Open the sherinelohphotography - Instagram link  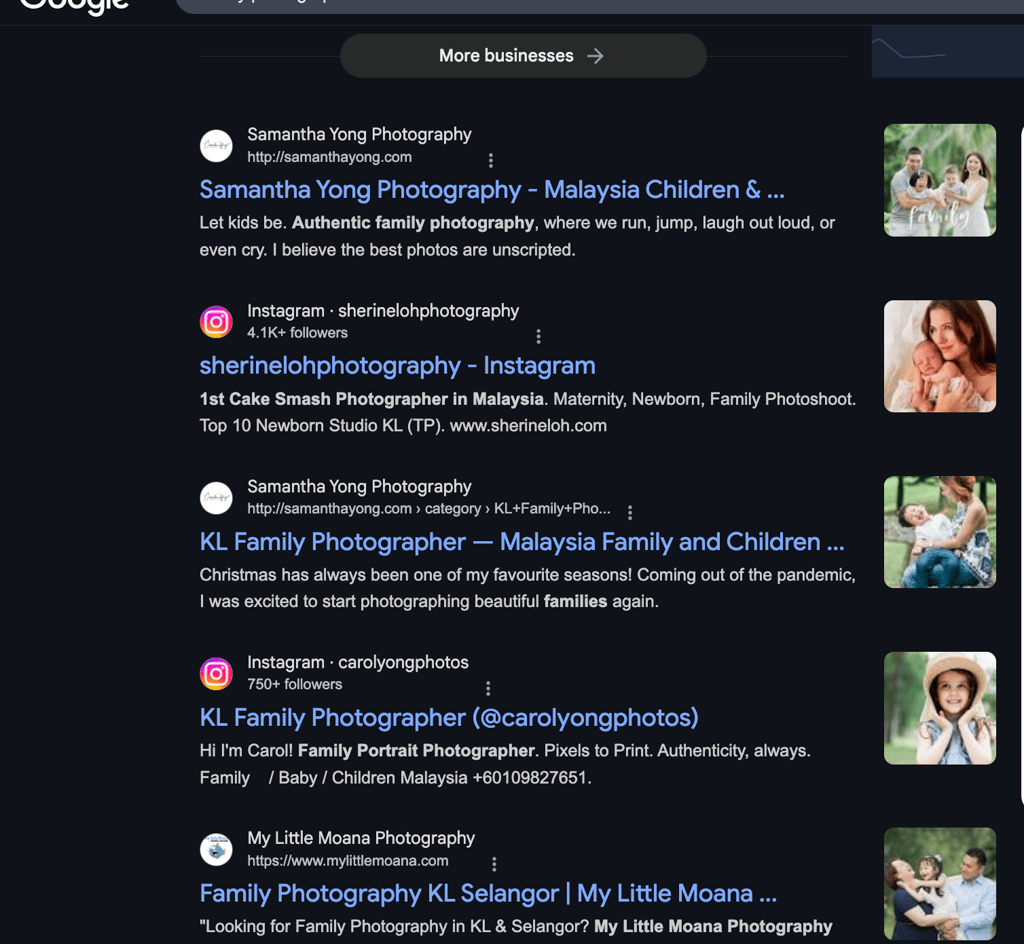[397, 366]
